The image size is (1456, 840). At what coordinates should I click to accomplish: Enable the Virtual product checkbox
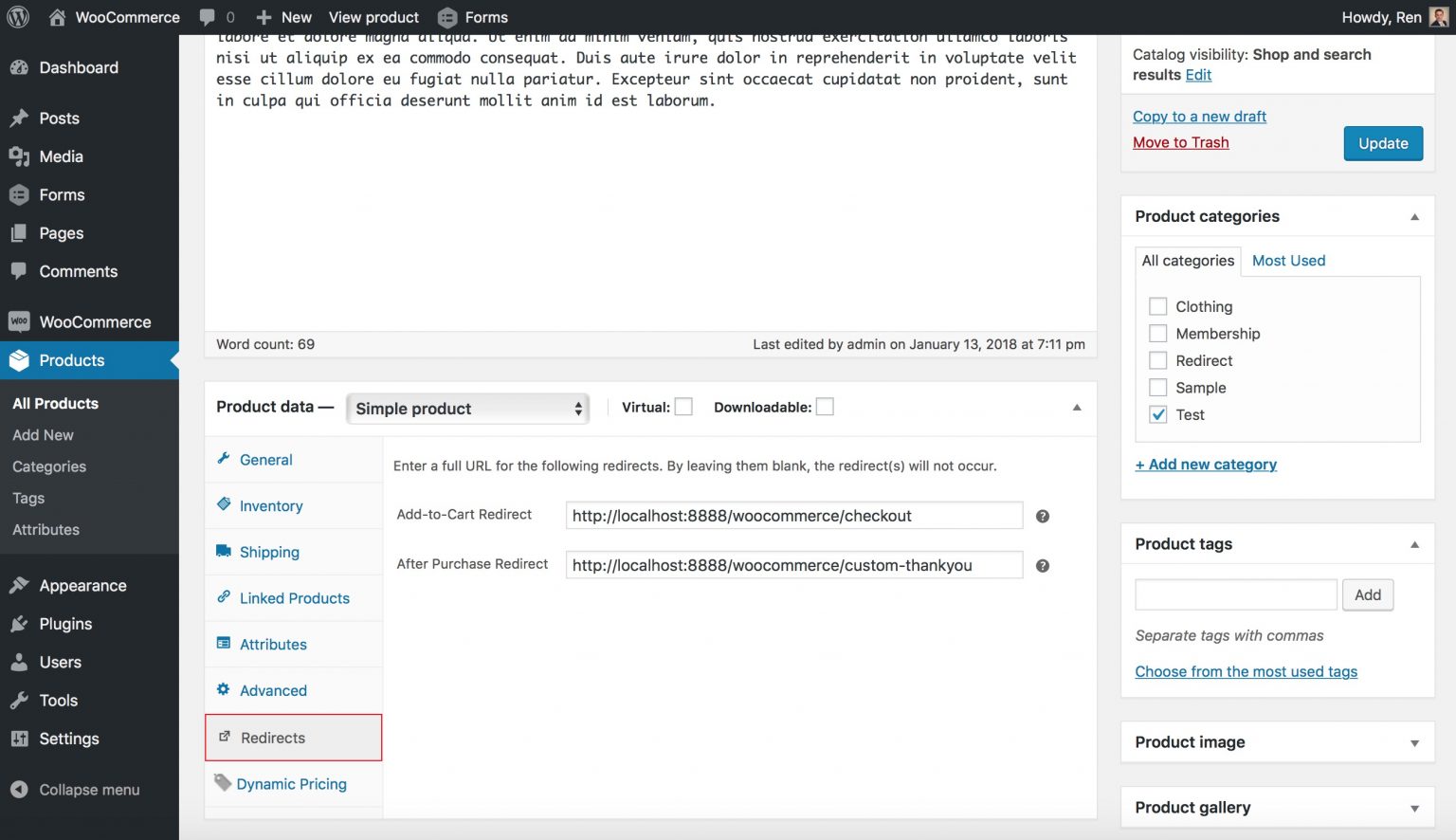(683, 407)
